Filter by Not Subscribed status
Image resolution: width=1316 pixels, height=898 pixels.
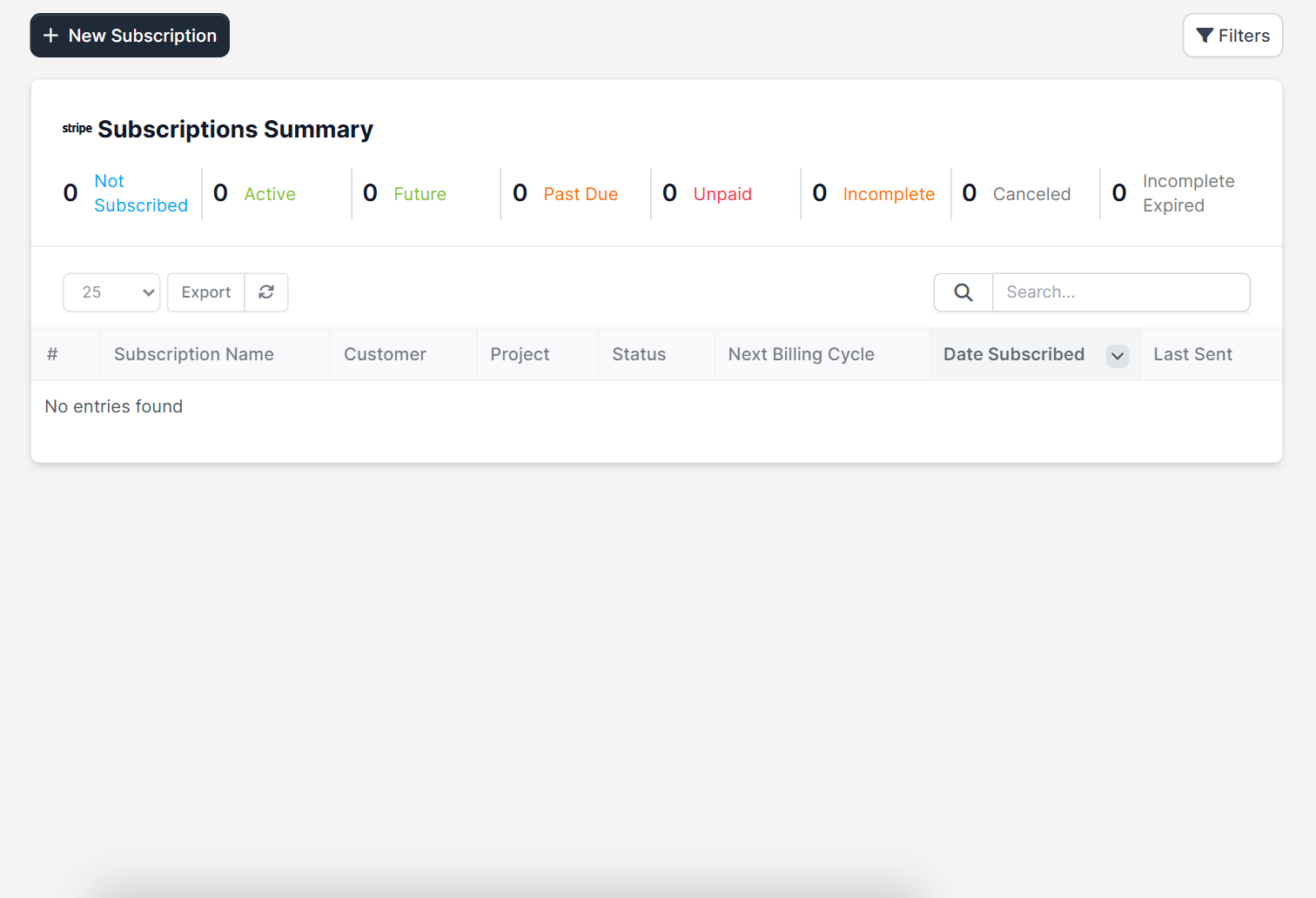(x=141, y=193)
